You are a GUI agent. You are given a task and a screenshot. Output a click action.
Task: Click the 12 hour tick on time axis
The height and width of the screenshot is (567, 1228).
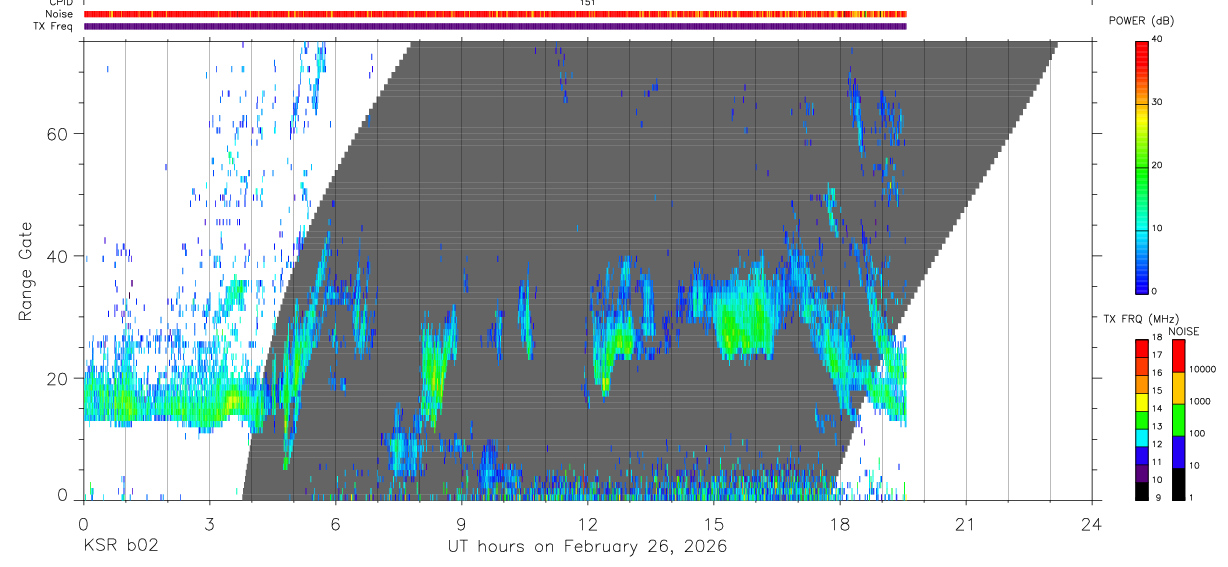(x=587, y=524)
